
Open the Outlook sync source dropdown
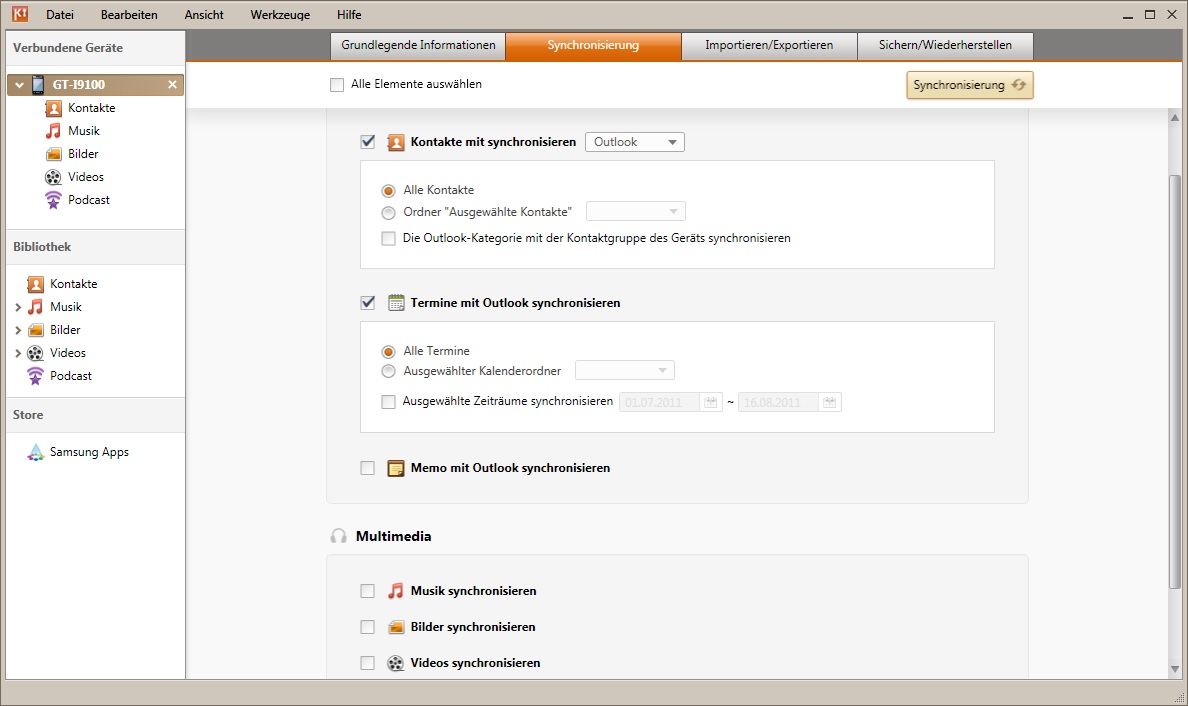tap(634, 142)
